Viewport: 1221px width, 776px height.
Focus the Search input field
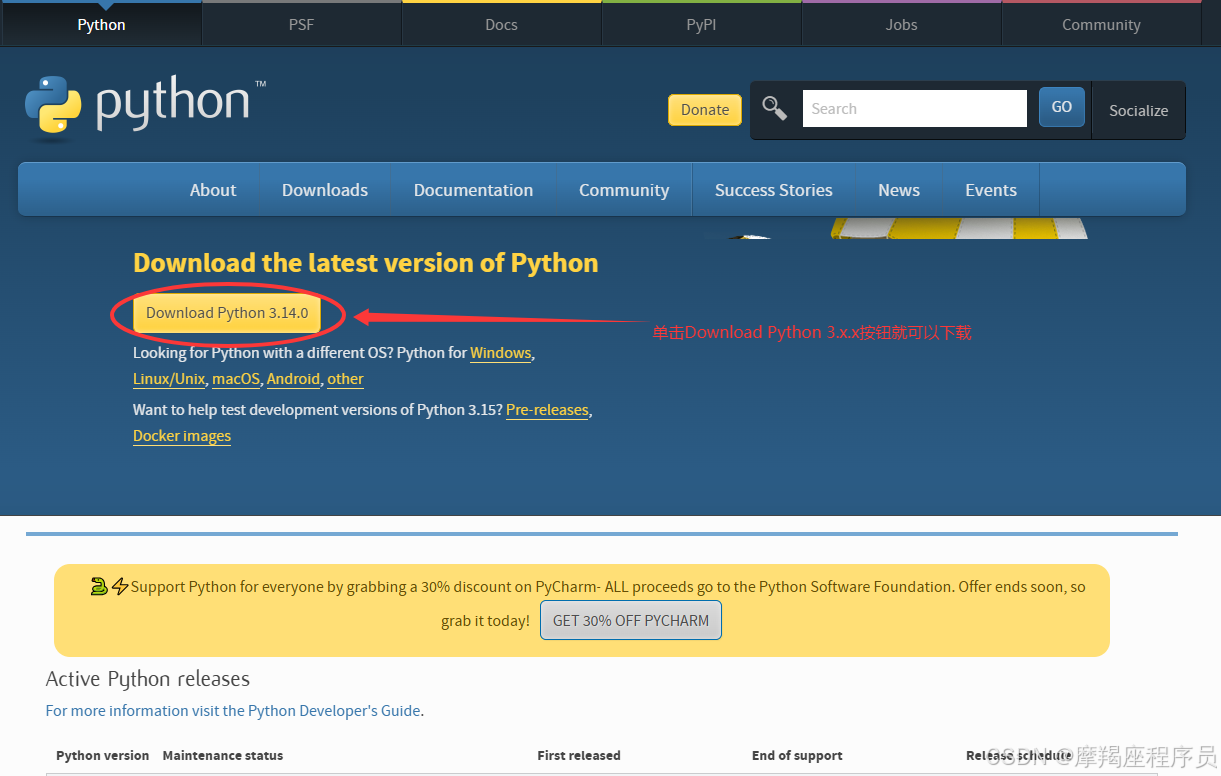pyautogui.click(x=914, y=108)
